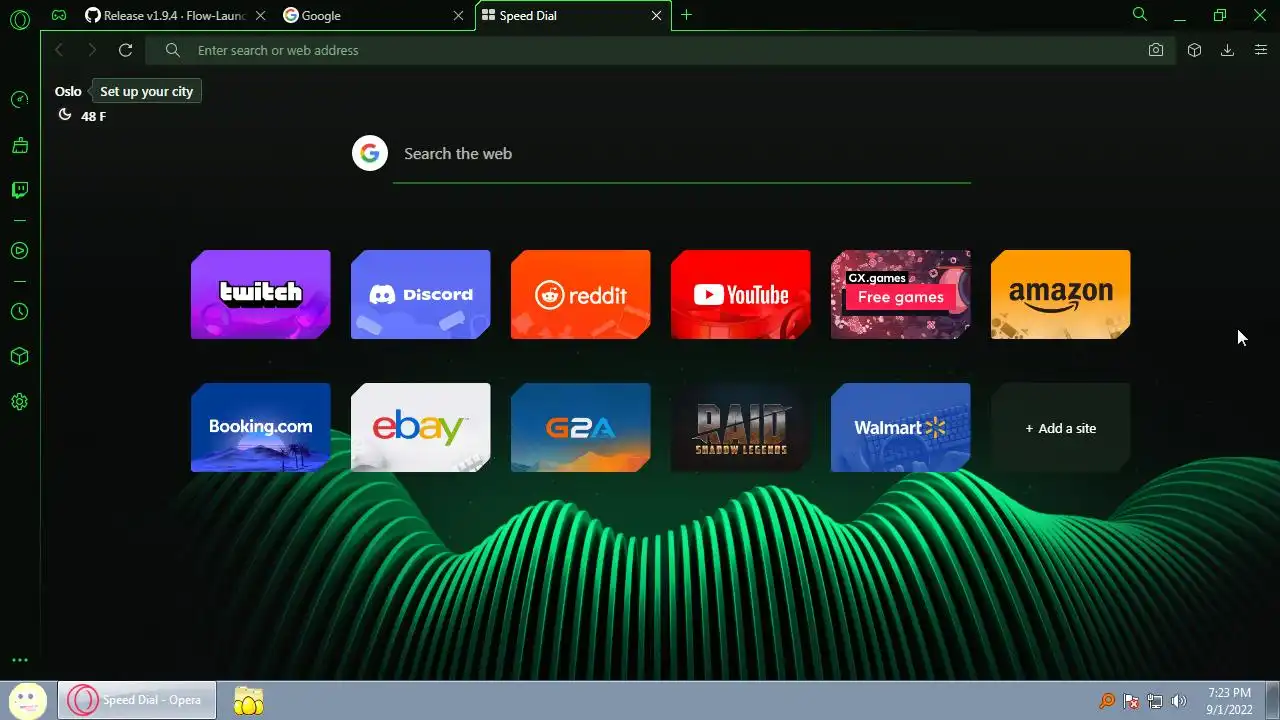Image resolution: width=1280 pixels, height=720 pixels.
Task: Open Player icon in sidebar
Action: coord(19,251)
